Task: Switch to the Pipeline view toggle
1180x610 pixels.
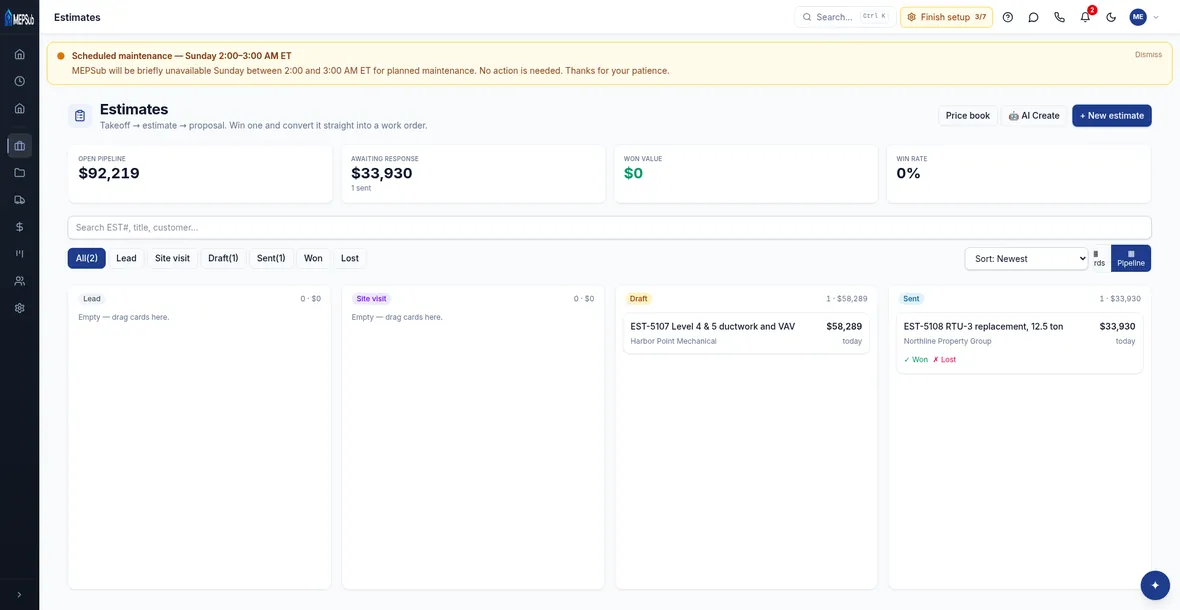Action: click(1130, 259)
